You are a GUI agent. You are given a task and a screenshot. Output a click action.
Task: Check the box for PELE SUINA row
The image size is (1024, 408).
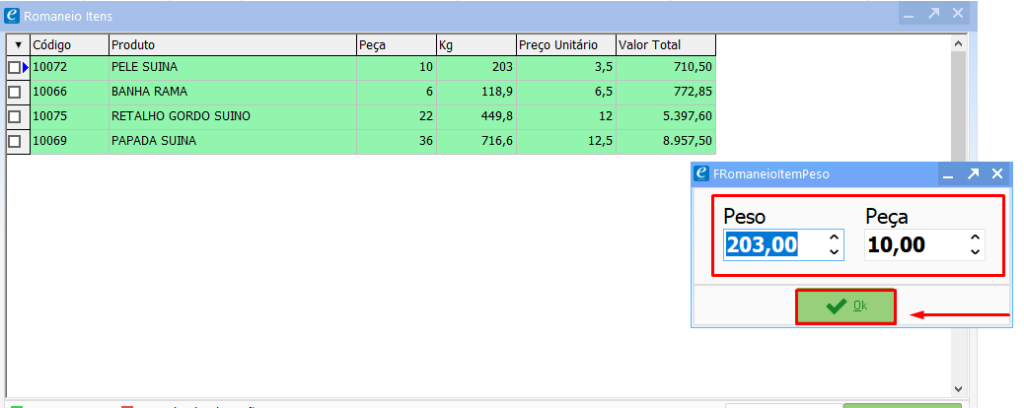coord(14,67)
